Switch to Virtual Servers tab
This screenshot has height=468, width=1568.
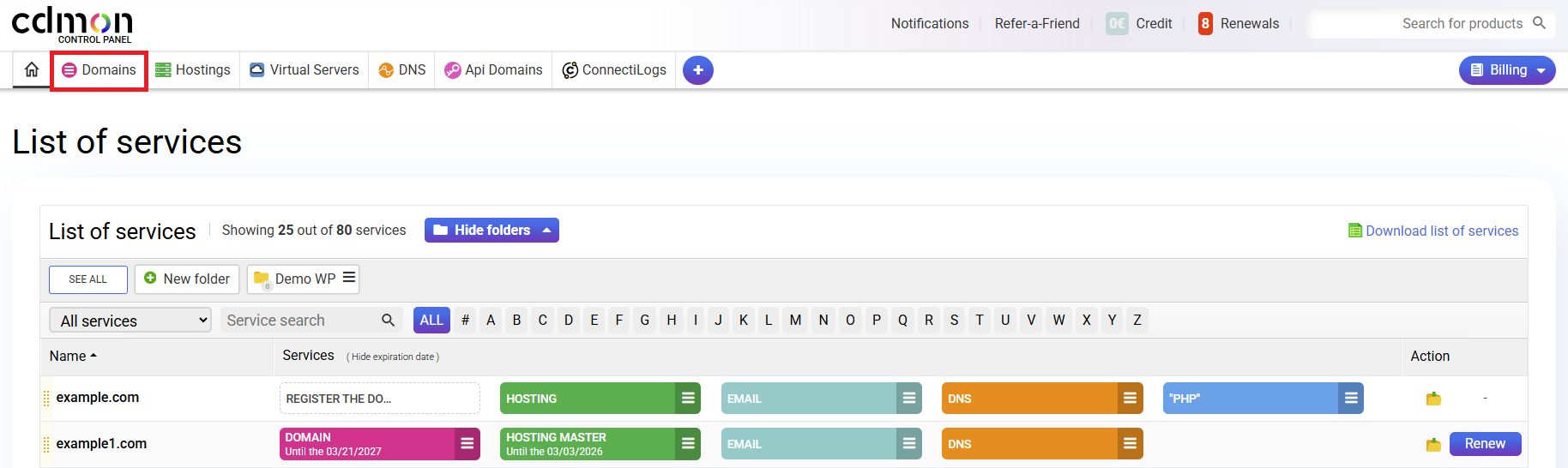[305, 70]
